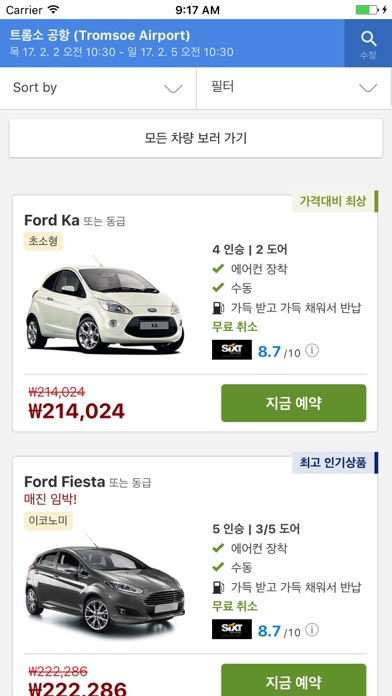This screenshot has width=392, height=696.
Task: Tap fuel pump icon on Ford Fiesta card
Action: tap(218, 587)
